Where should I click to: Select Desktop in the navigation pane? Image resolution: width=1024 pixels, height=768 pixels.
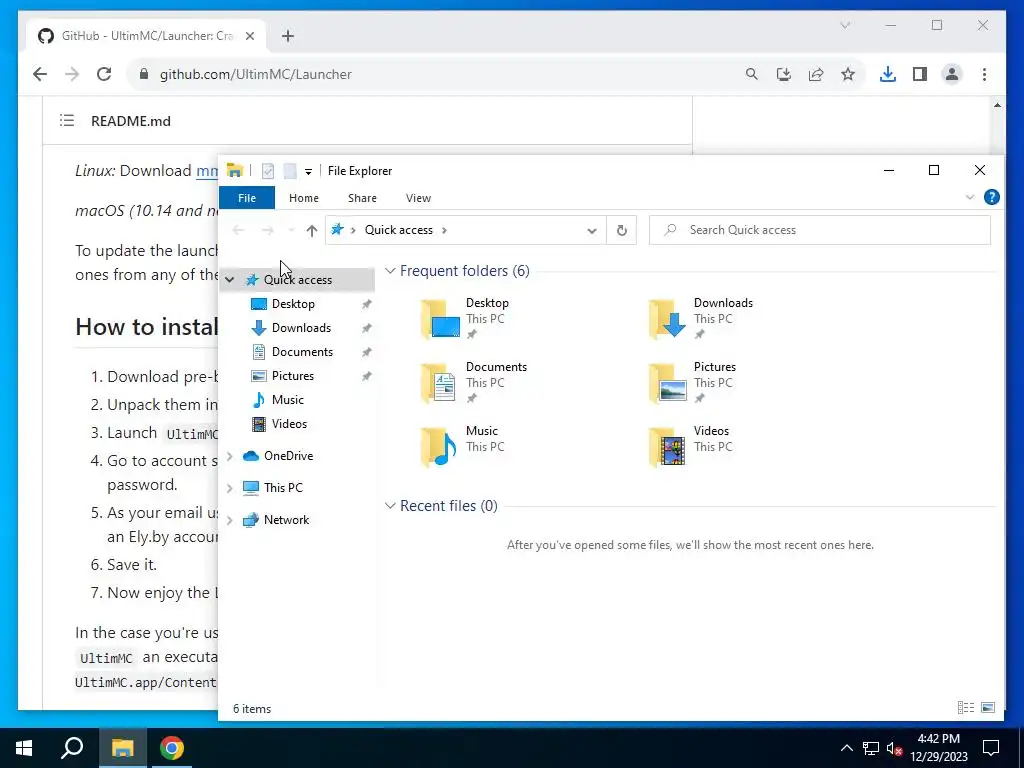[293, 304]
